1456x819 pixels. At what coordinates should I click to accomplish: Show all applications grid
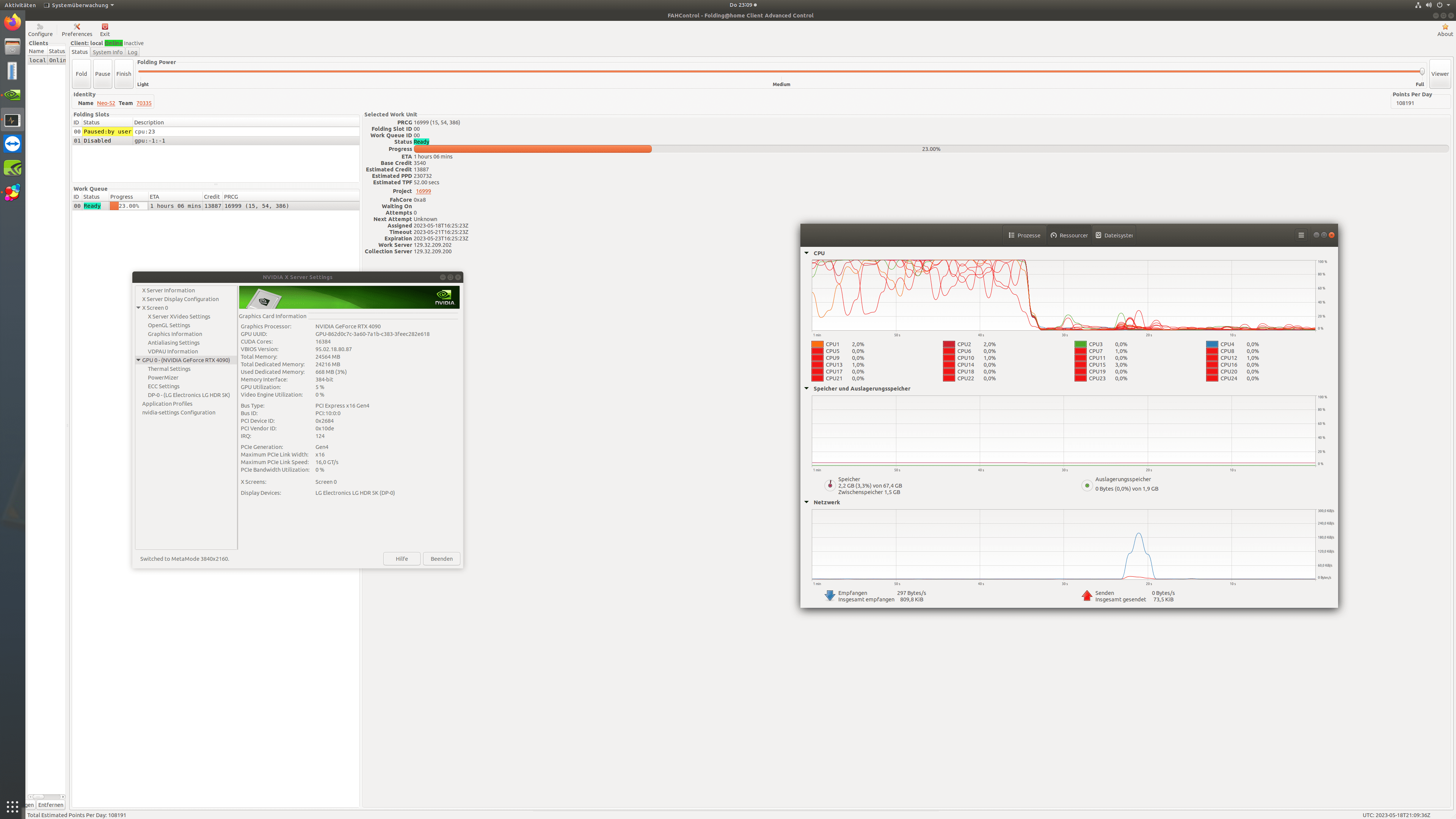tap(13, 806)
